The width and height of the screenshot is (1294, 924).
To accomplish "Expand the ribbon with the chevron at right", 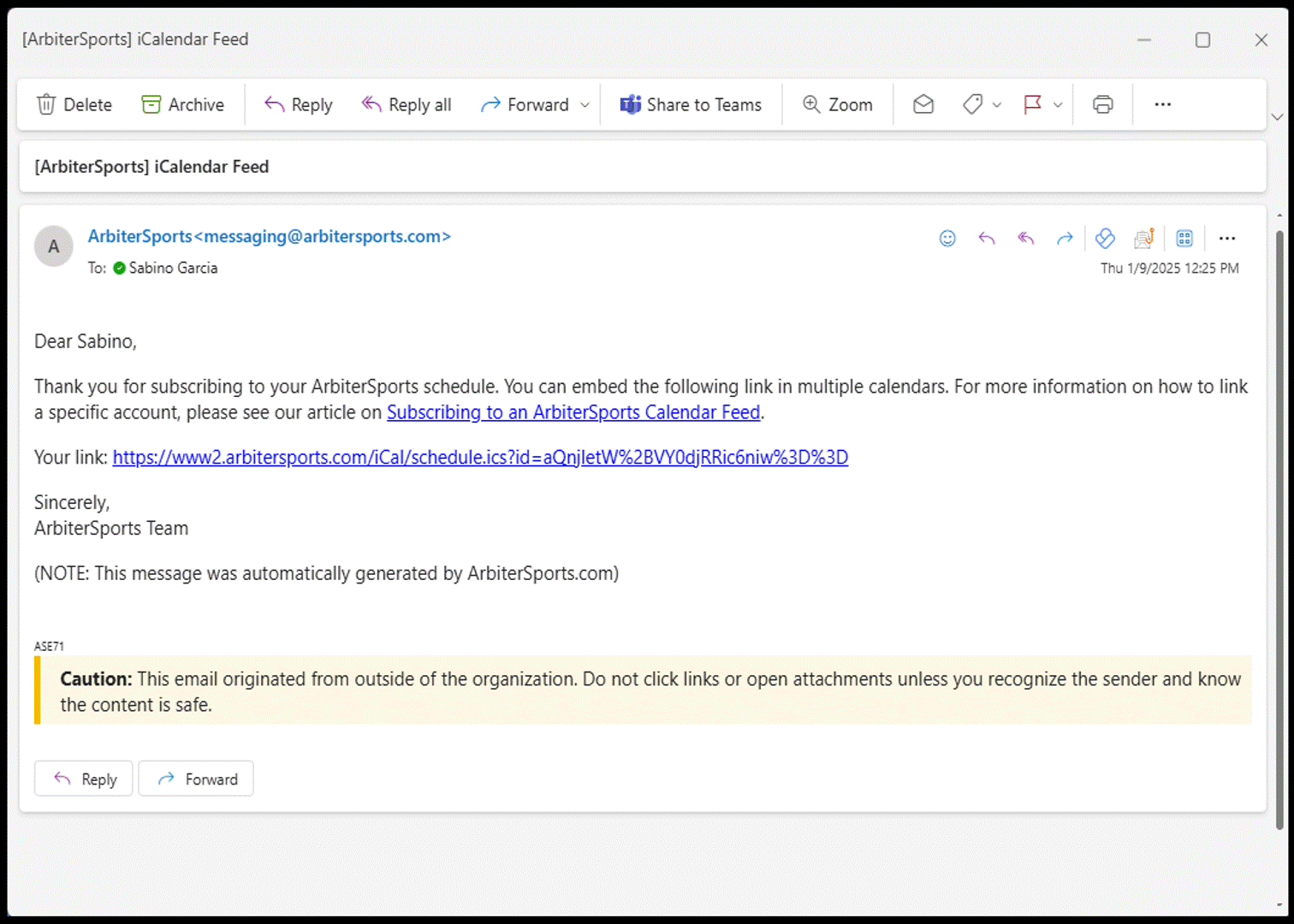I will (1277, 117).
